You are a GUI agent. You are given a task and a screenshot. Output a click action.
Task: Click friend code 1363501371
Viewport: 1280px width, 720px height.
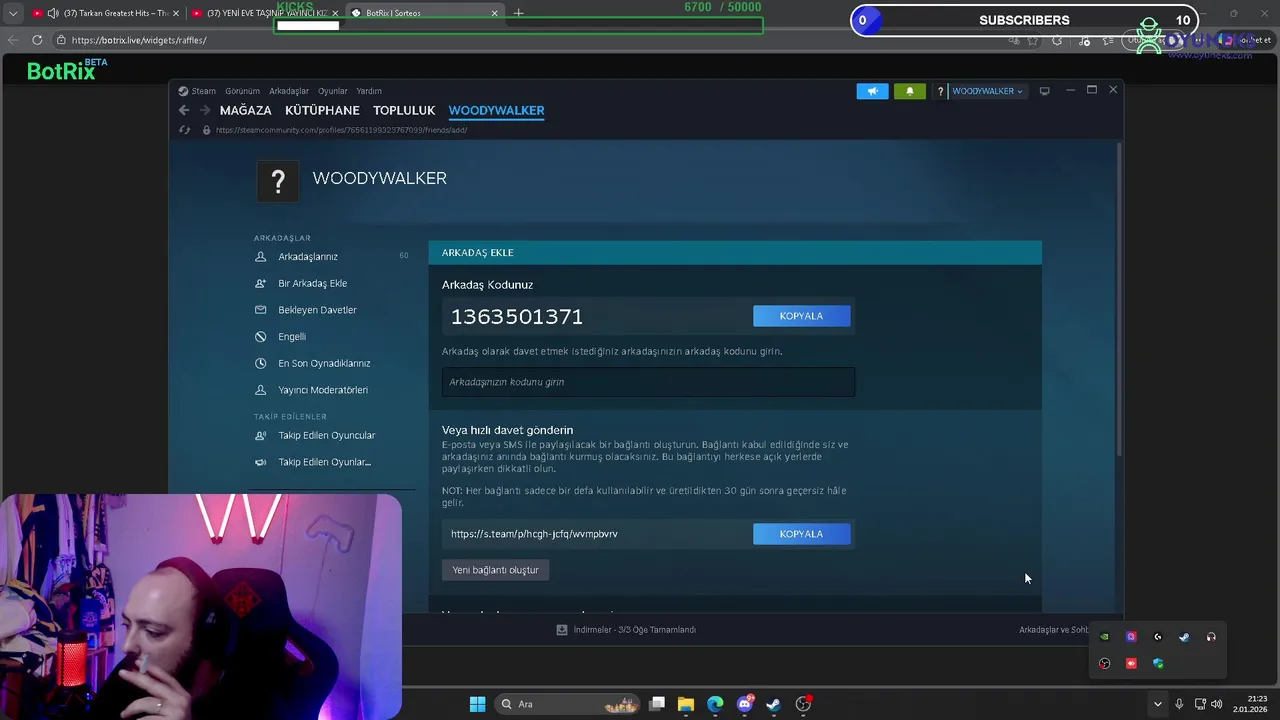[517, 317]
